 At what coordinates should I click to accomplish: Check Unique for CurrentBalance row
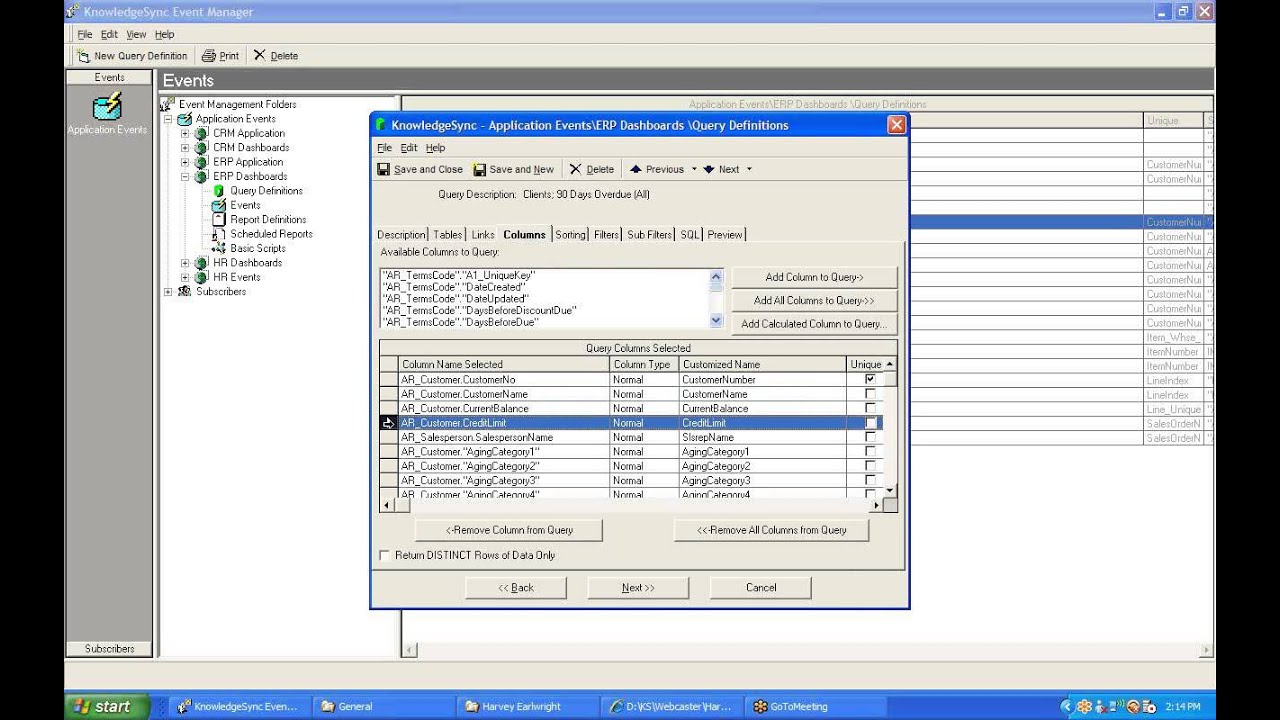tap(870, 408)
